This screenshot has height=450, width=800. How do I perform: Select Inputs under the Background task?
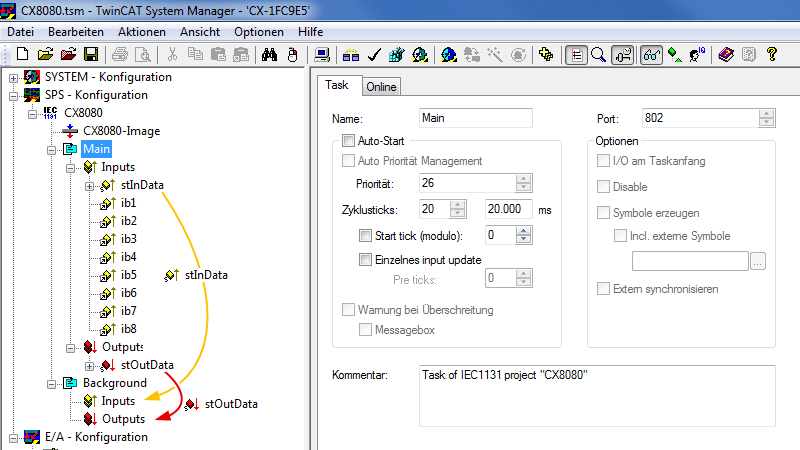[x=118, y=401]
